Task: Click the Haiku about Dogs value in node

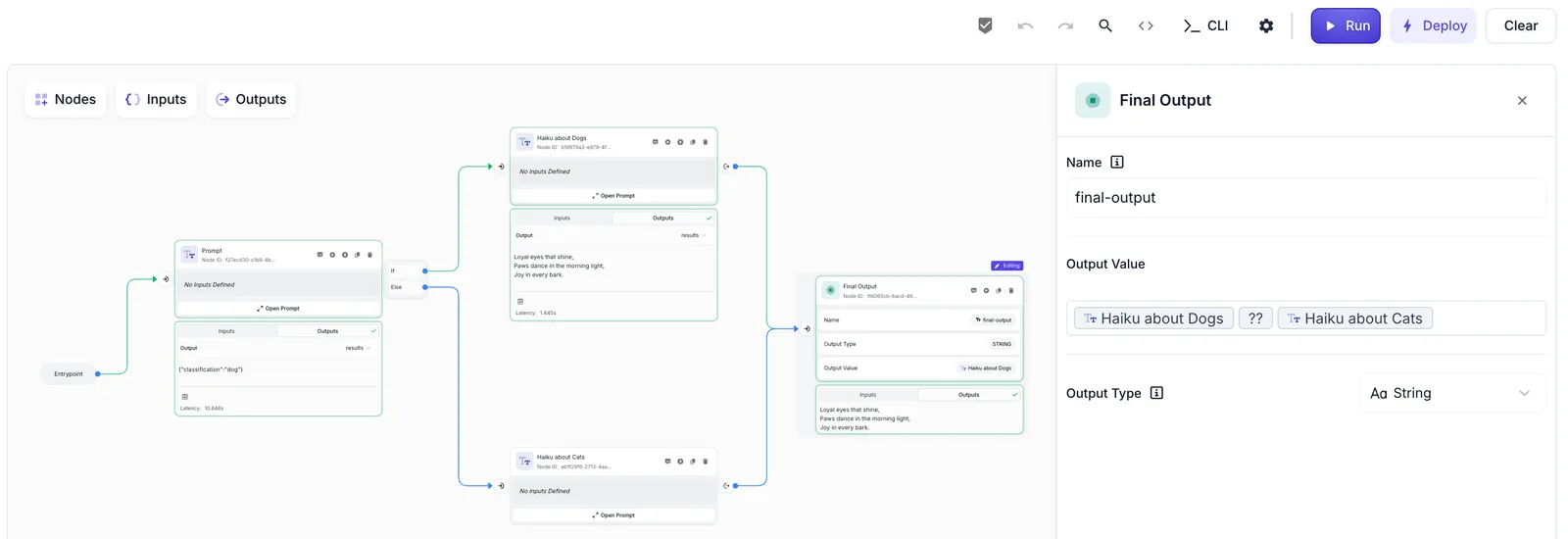Action: (x=986, y=367)
